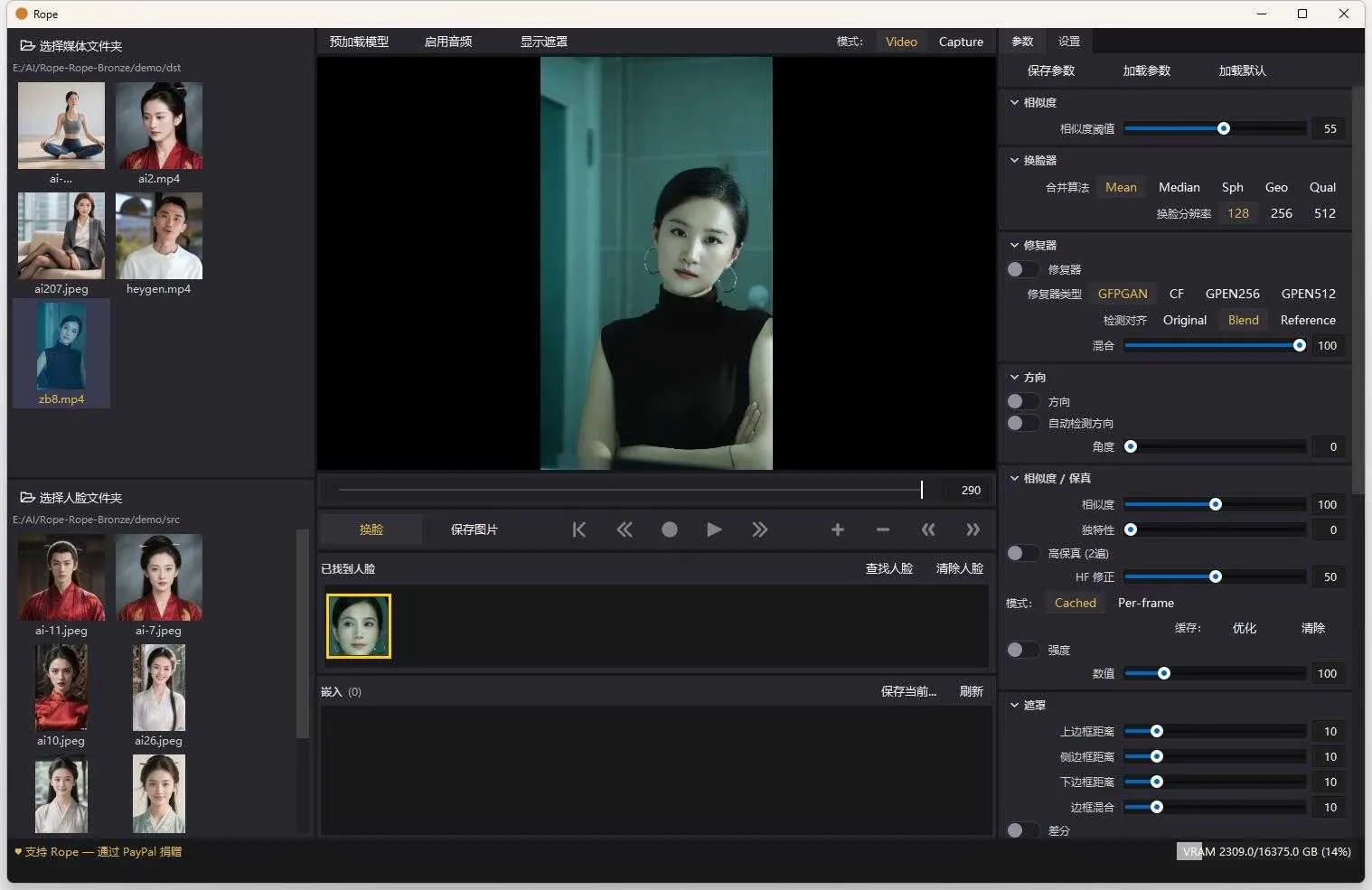Collapse the 换脸器 section
1372x890 pixels.
(1014, 160)
